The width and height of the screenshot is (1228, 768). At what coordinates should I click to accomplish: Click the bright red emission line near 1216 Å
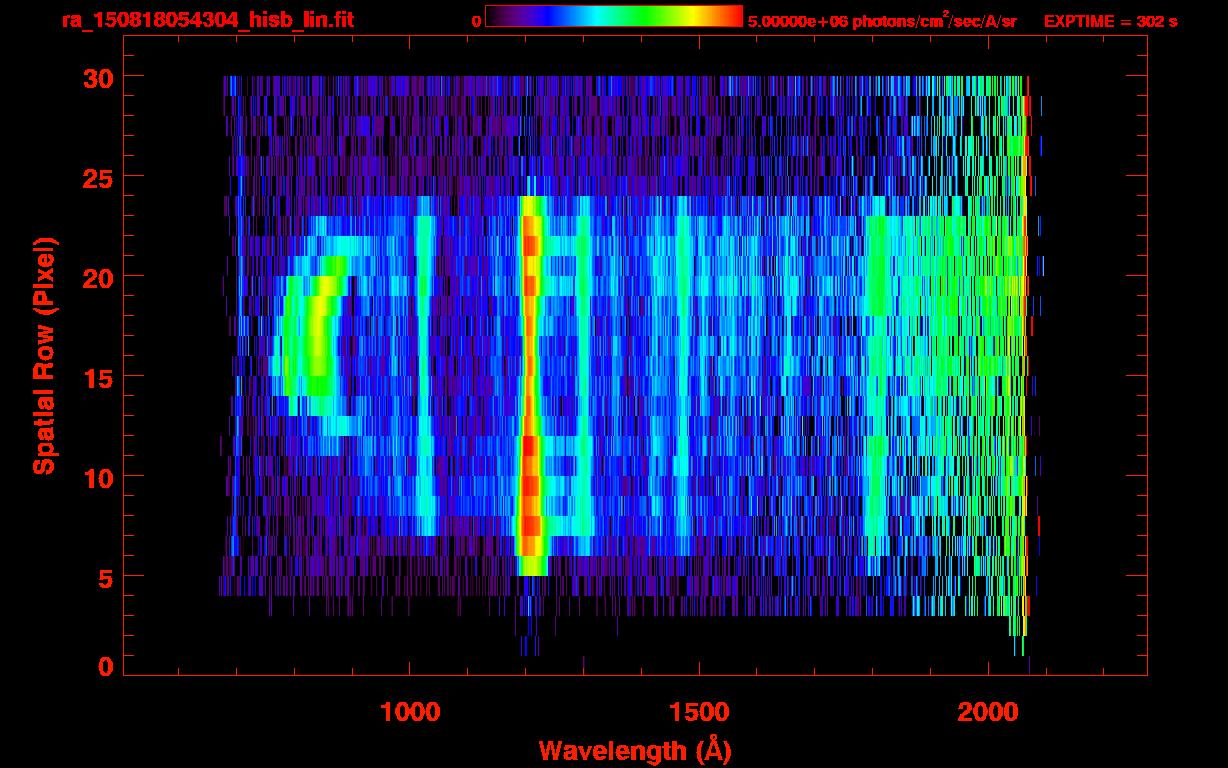pyautogui.click(x=530, y=385)
